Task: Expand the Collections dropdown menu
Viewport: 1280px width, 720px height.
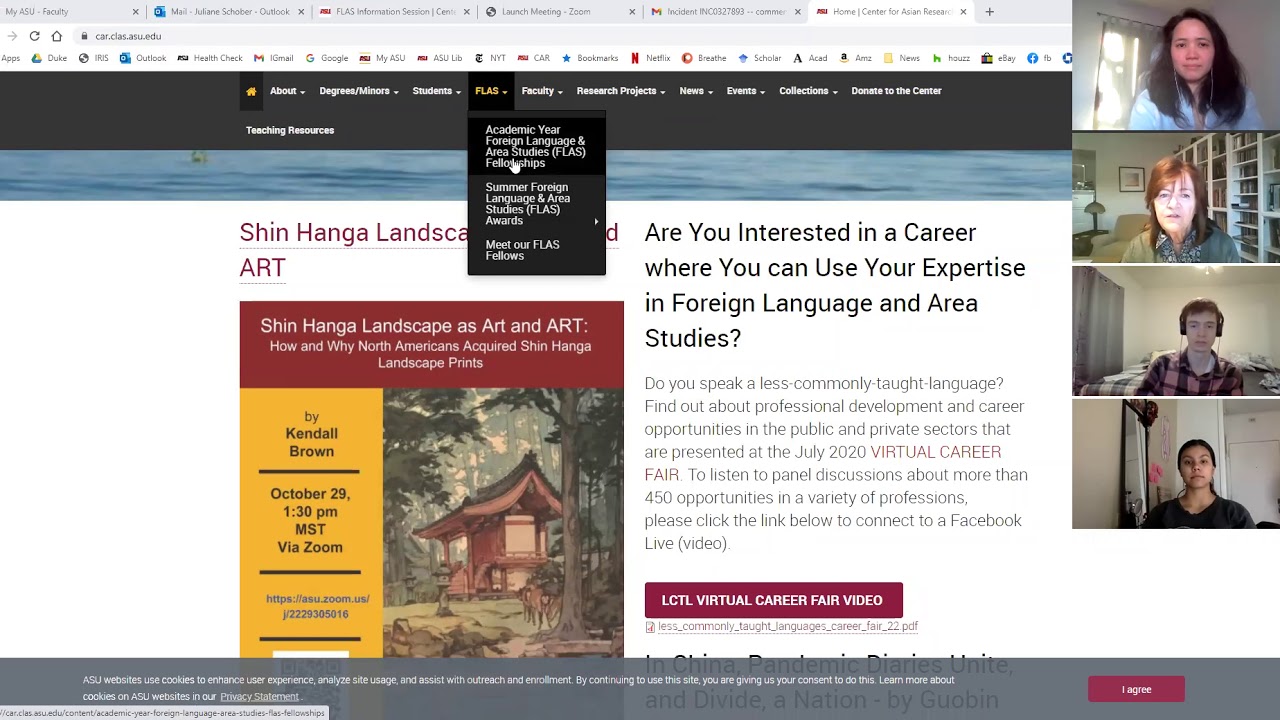Action: [x=808, y=91]
